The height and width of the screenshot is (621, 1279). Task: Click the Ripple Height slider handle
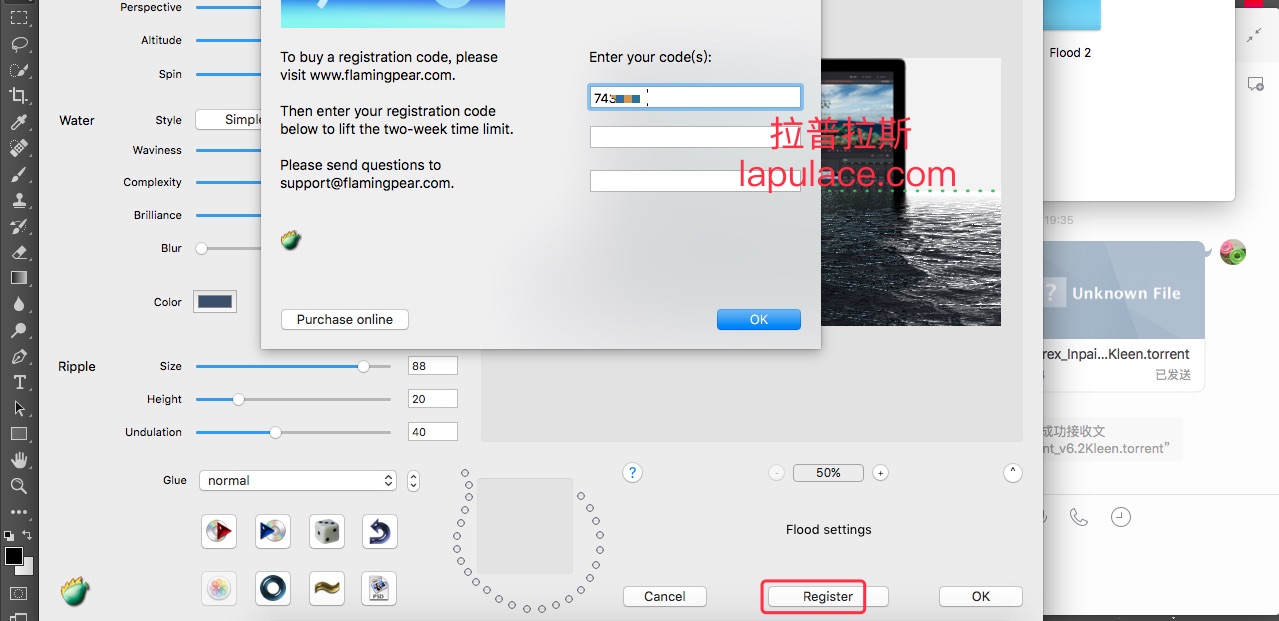(238, 400)
